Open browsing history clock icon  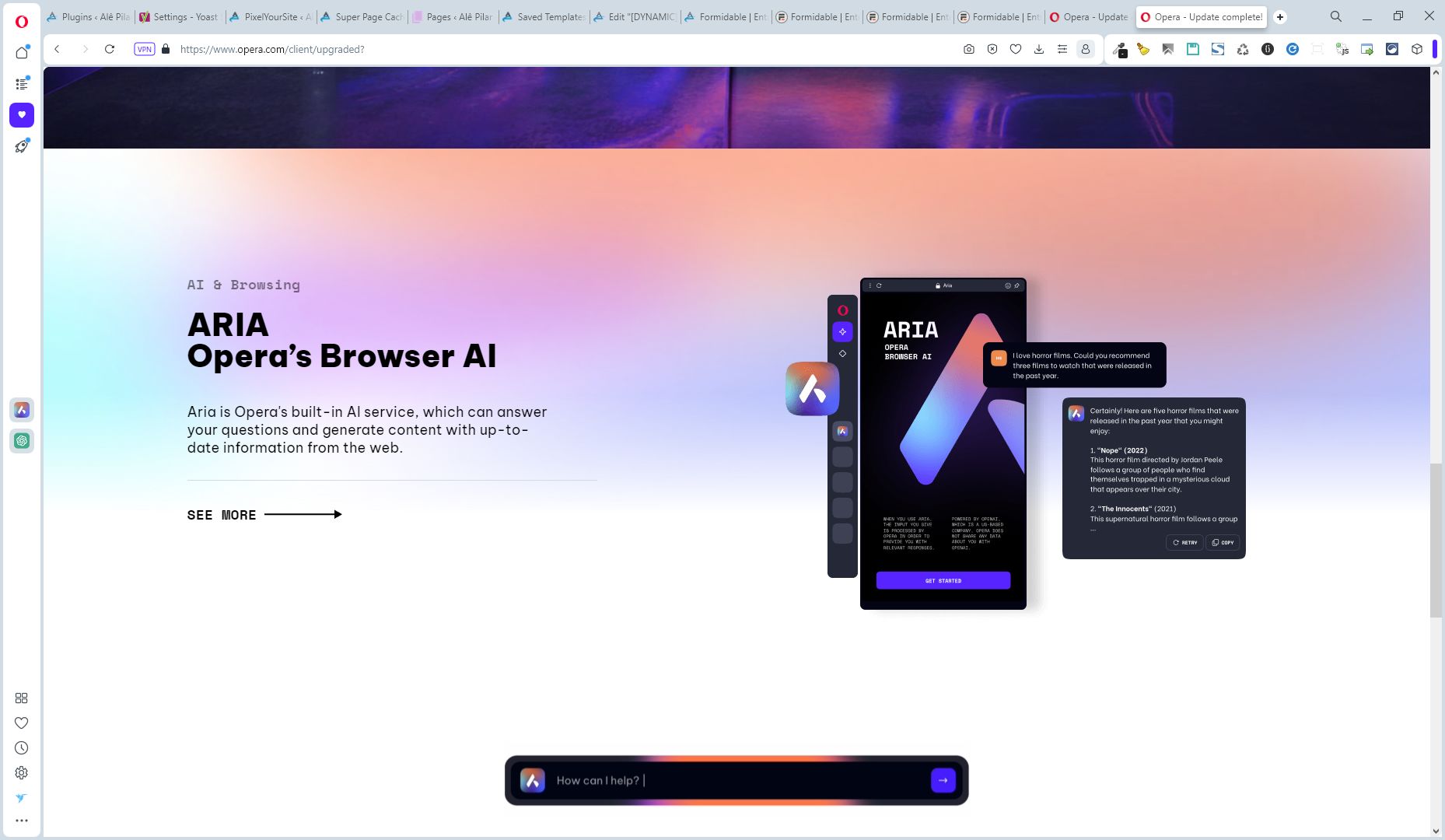tap(22, 748)
